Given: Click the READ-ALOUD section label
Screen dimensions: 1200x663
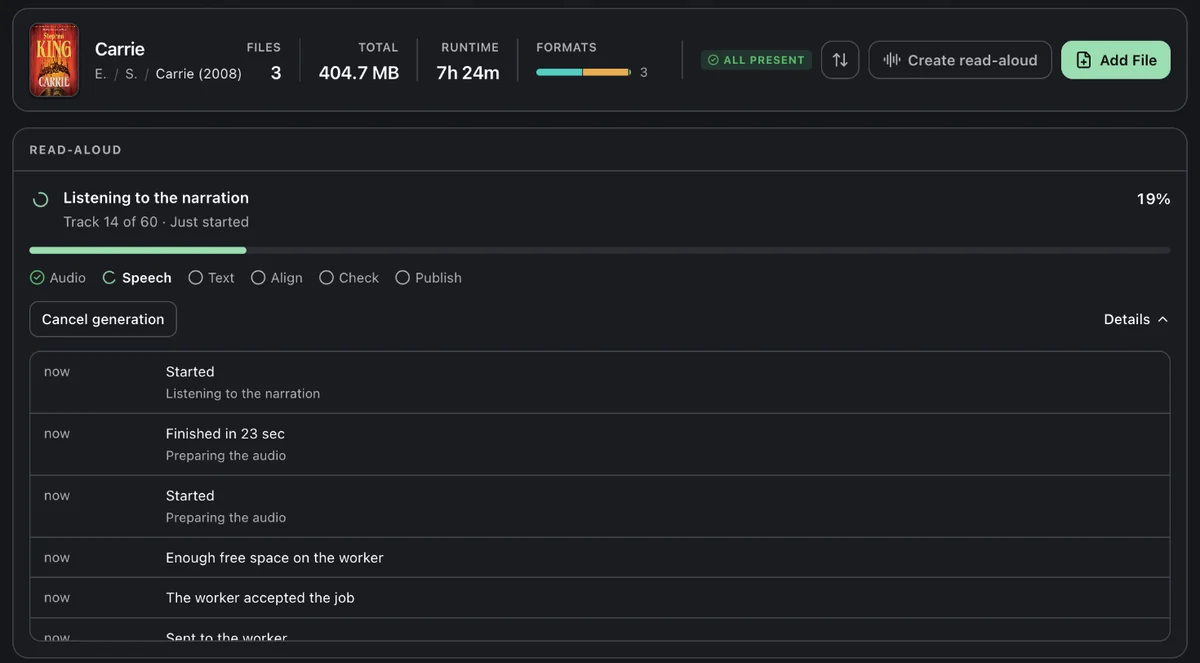Looking at the screenshot, I should coord(76,150).
